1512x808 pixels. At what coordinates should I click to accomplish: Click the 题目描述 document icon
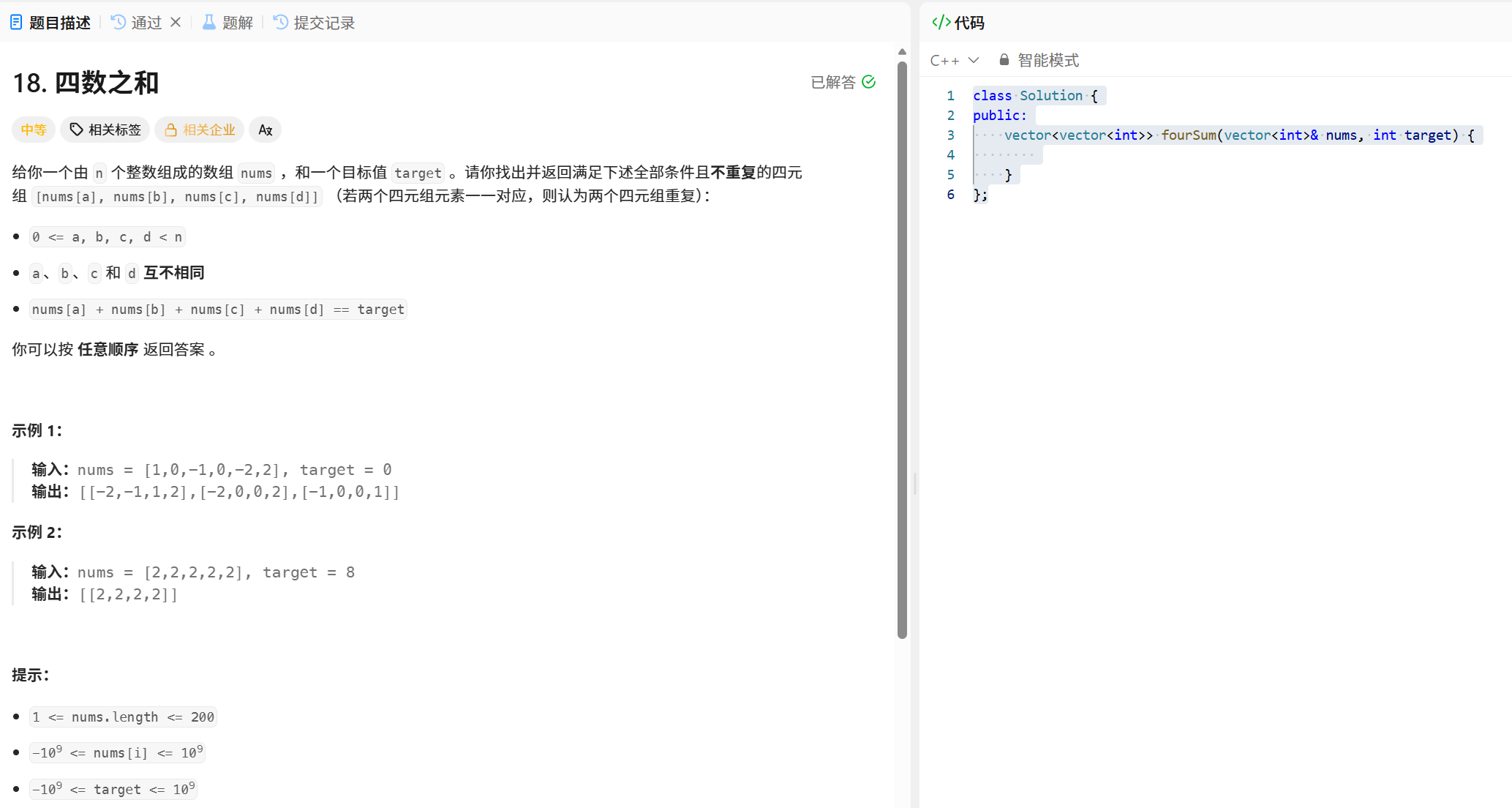16,23
